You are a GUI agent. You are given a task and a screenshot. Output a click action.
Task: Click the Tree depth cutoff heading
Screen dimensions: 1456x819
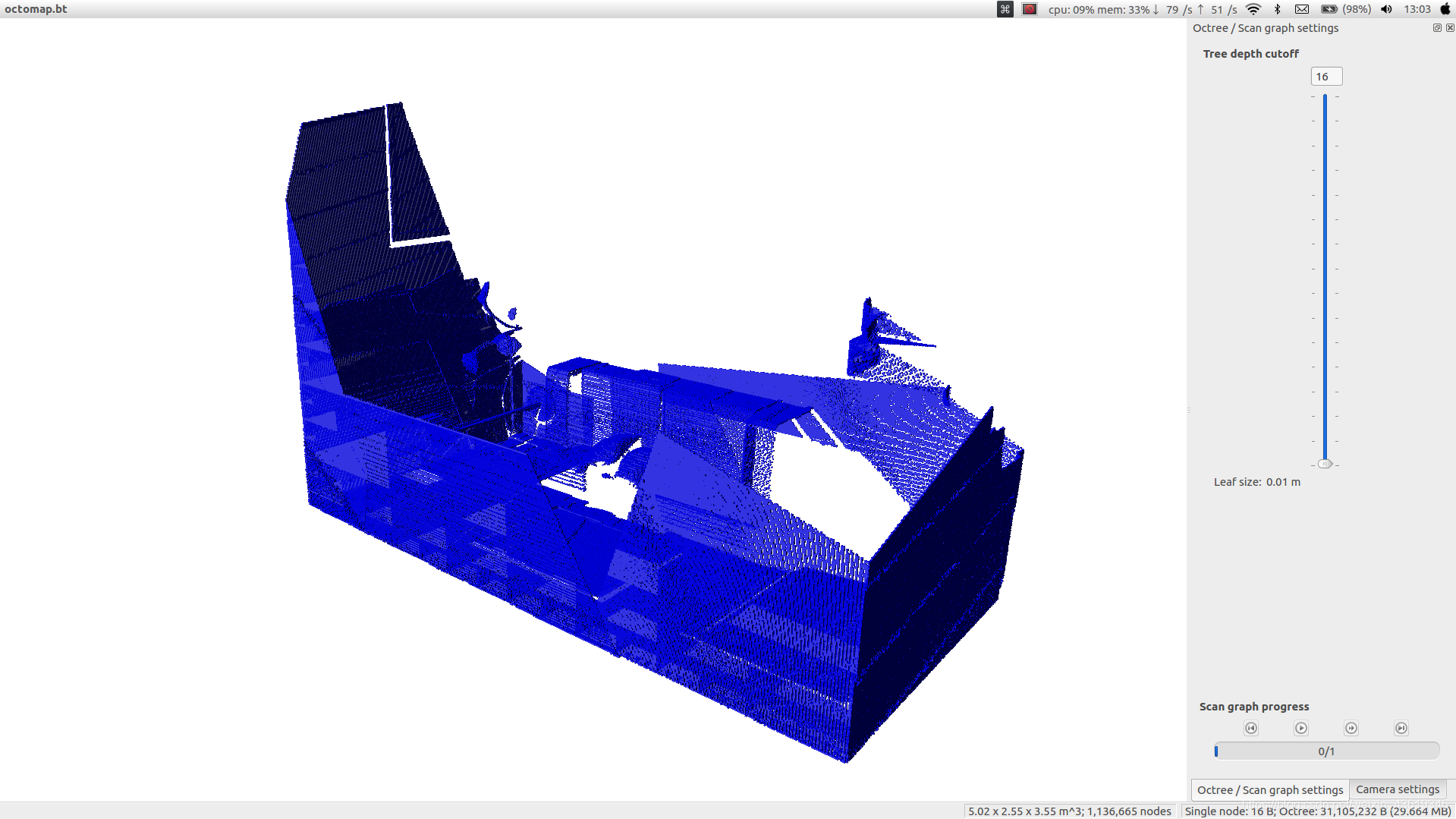(x=1250, y=54)
